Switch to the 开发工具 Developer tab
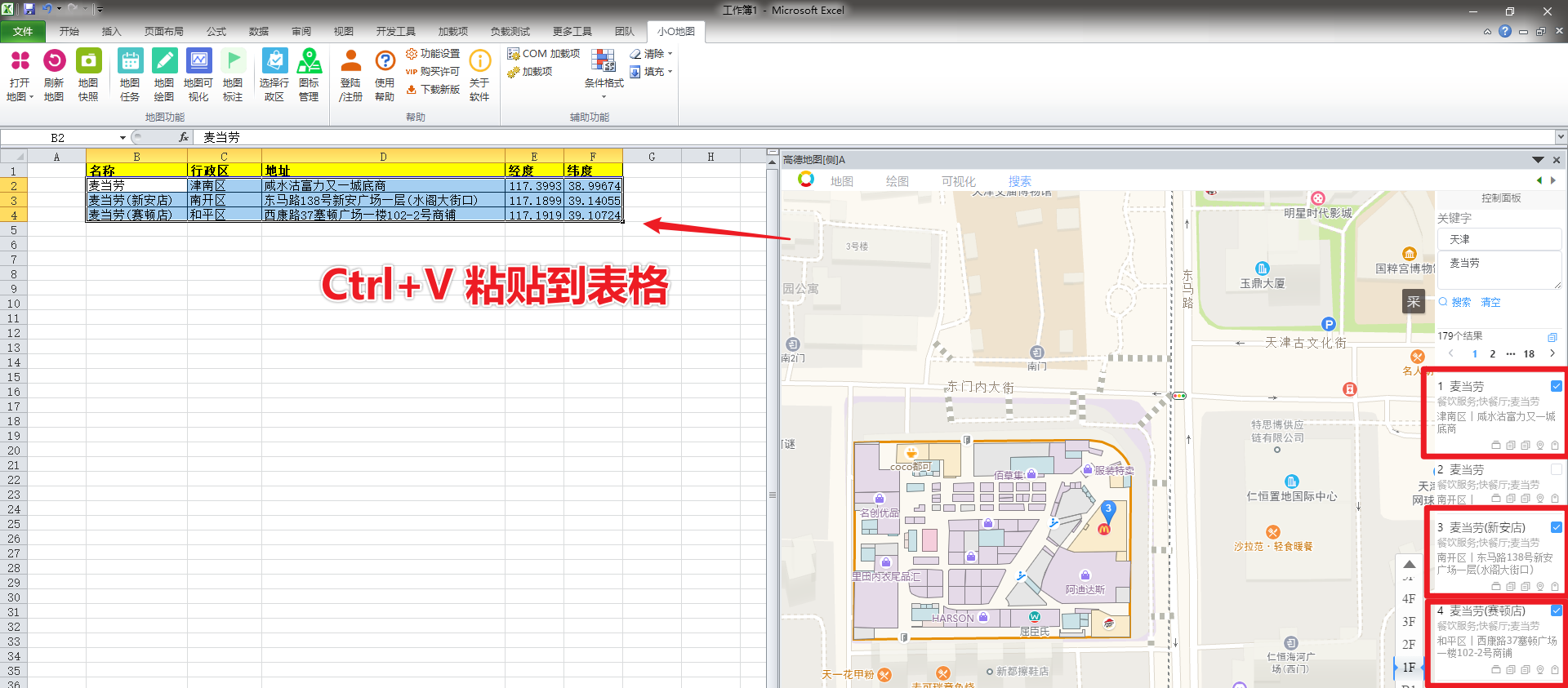Viewport: 1568px width, 688px height. pyautogui.click(x=396, y=31)
